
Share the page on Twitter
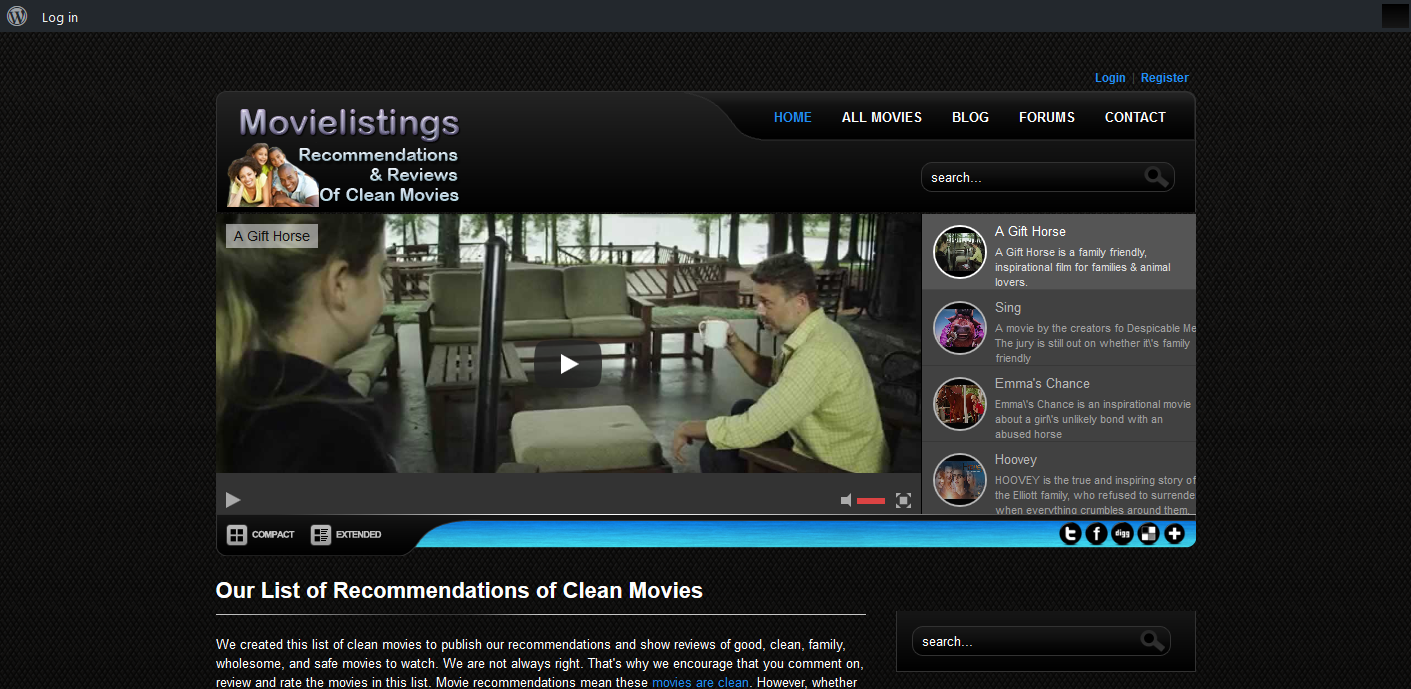(1070, 533)
